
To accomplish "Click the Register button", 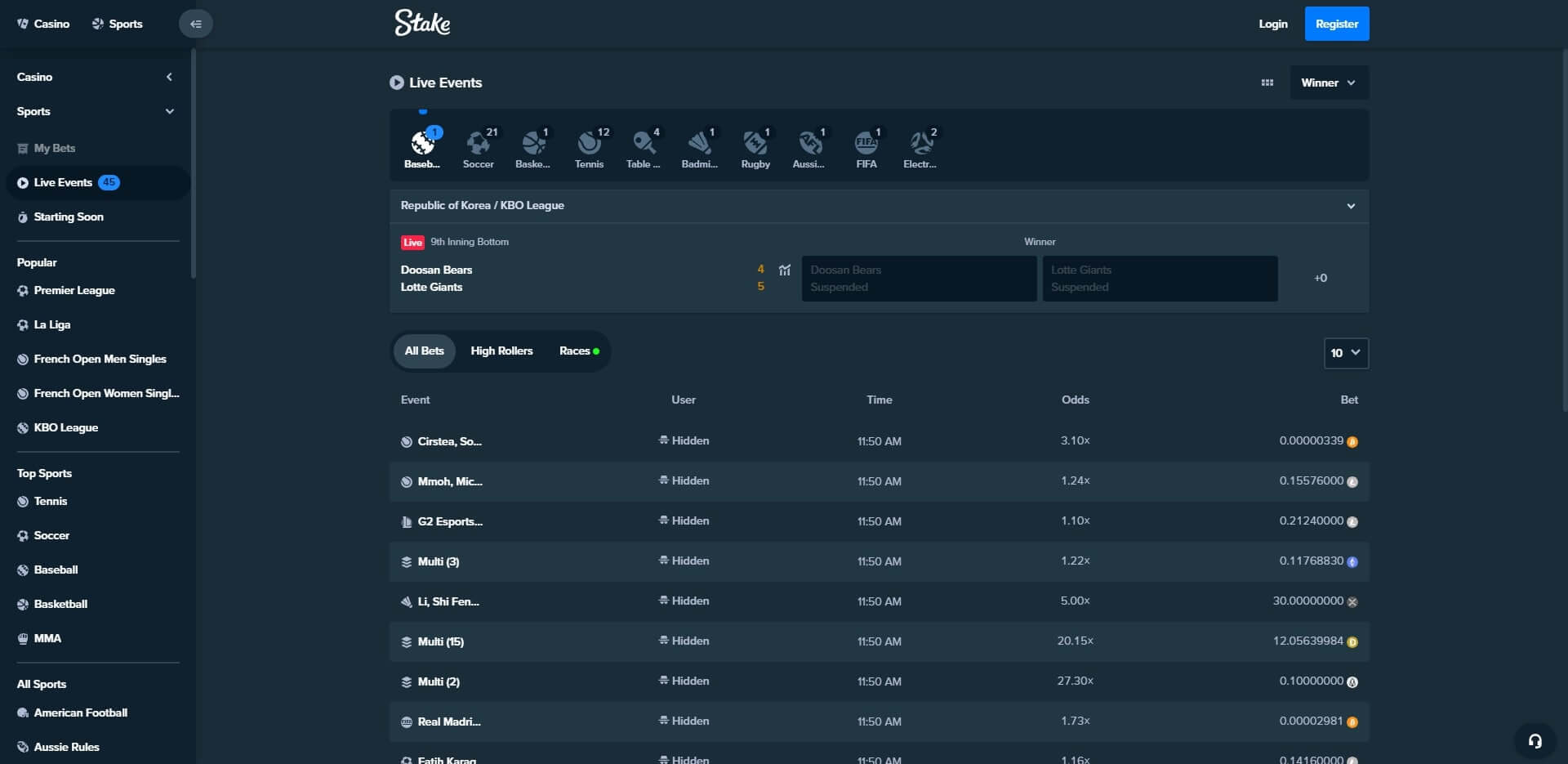I will click(x=1336, y=24).
